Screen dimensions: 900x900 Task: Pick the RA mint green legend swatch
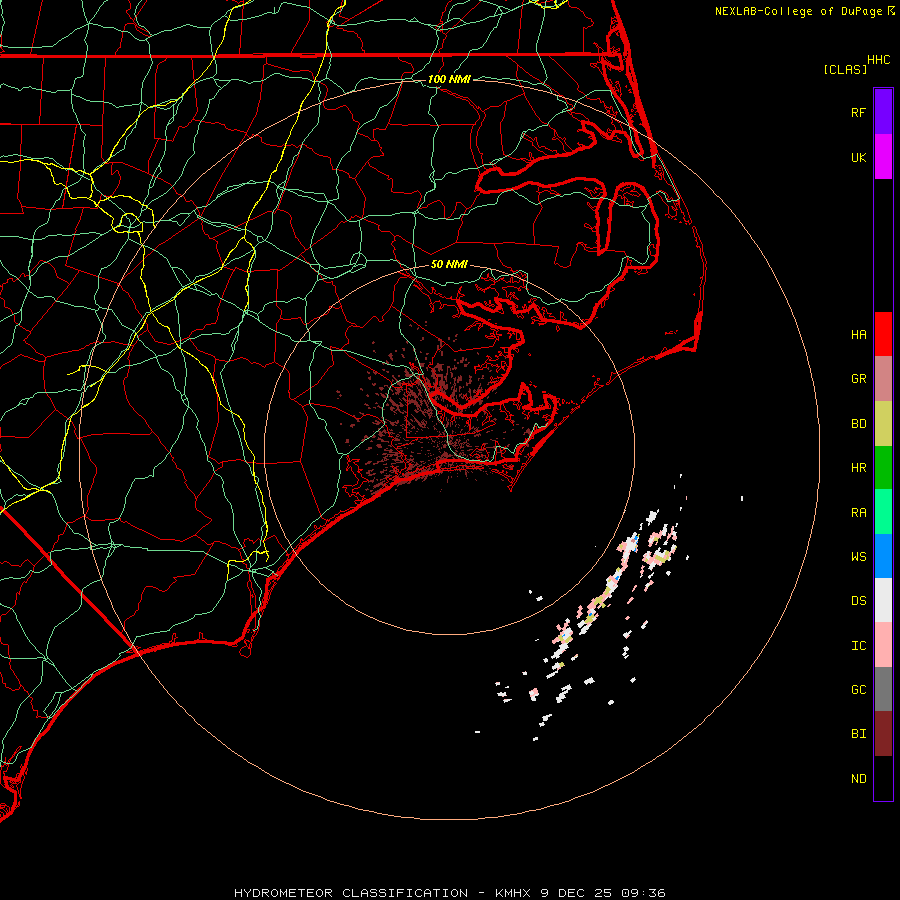(883, 512)
